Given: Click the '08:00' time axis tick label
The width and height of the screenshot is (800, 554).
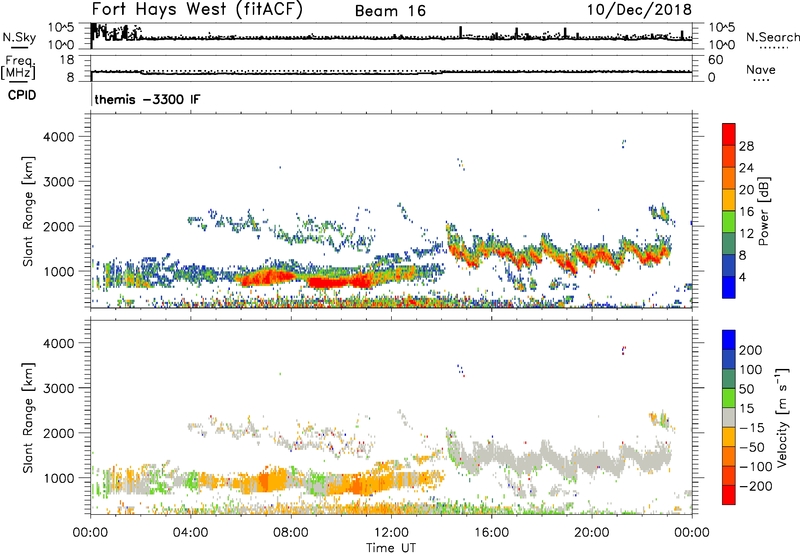Looking at the screenshot, I should pos(291,533).
